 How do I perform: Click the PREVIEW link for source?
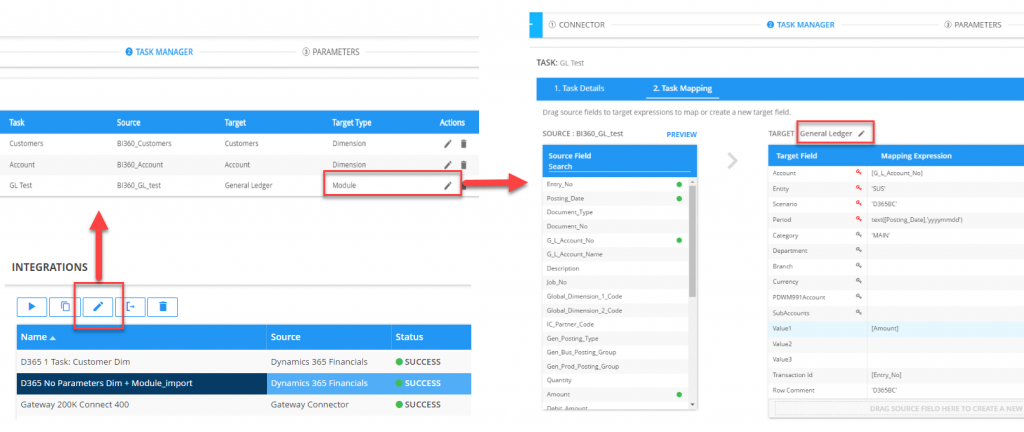point(680,134)
